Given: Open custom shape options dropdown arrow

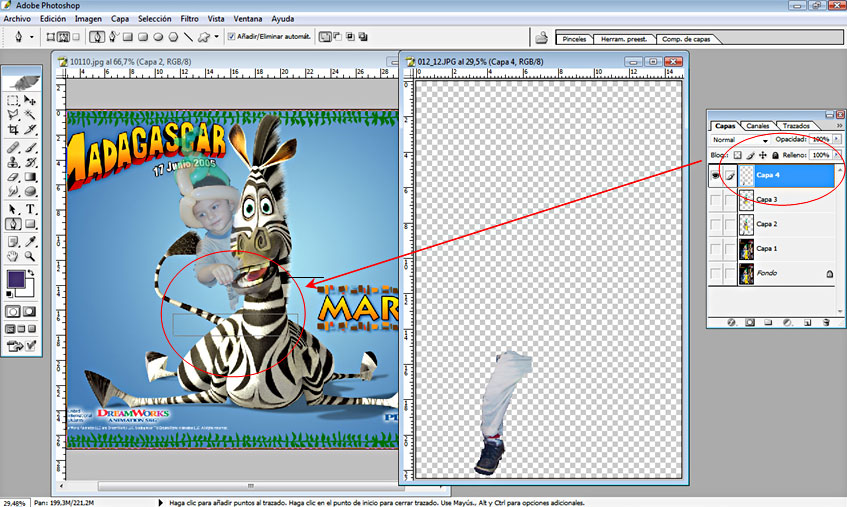Looking at the screenshot, I should pyautogui.click(x=217, y=37).
